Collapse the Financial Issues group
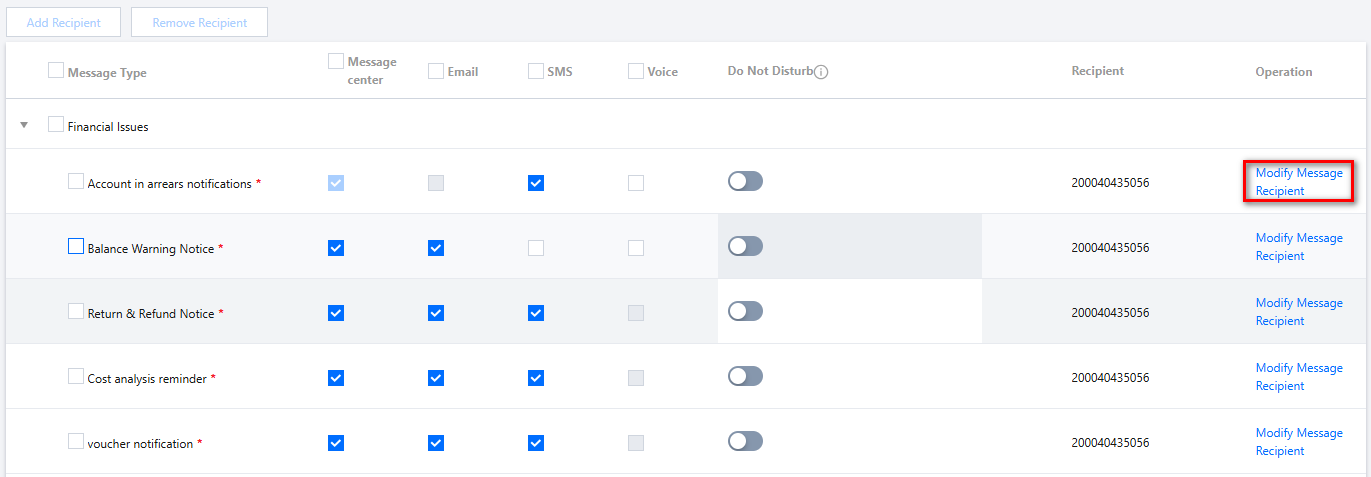Image resolution: width=1371 pixels, height=477 pixels. click(x=24, y=125)
